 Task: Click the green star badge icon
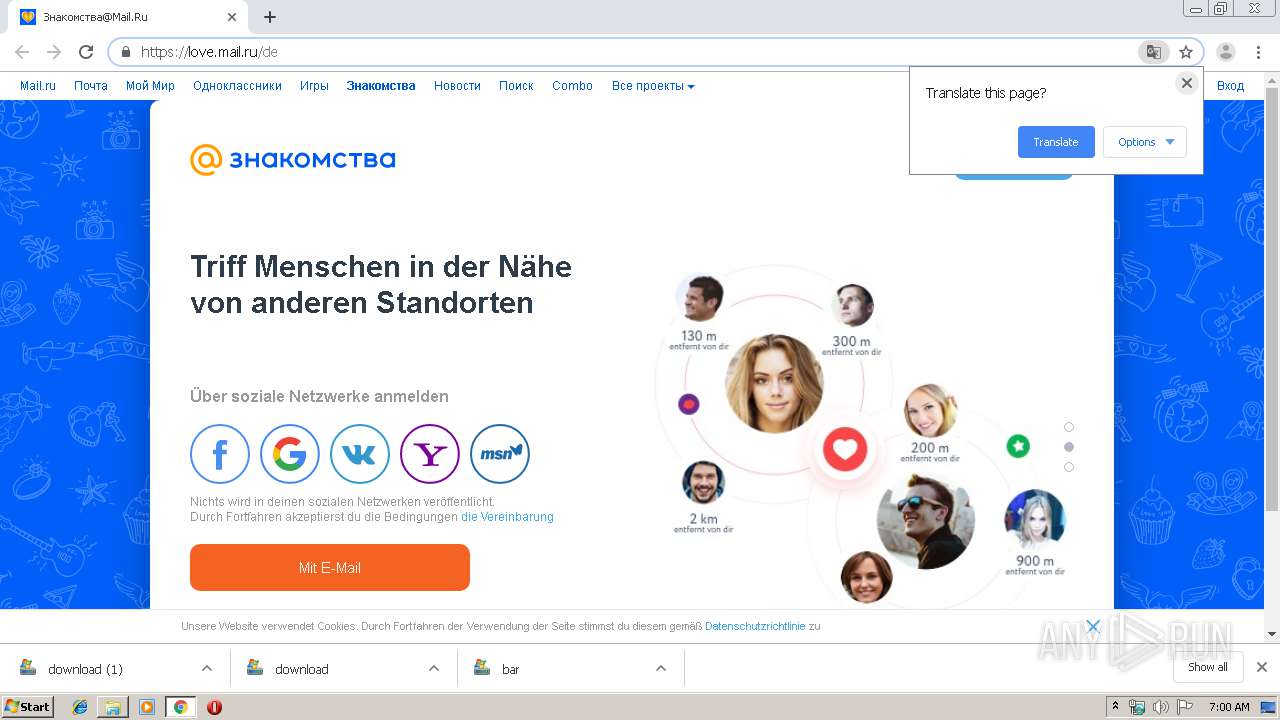1018,446
